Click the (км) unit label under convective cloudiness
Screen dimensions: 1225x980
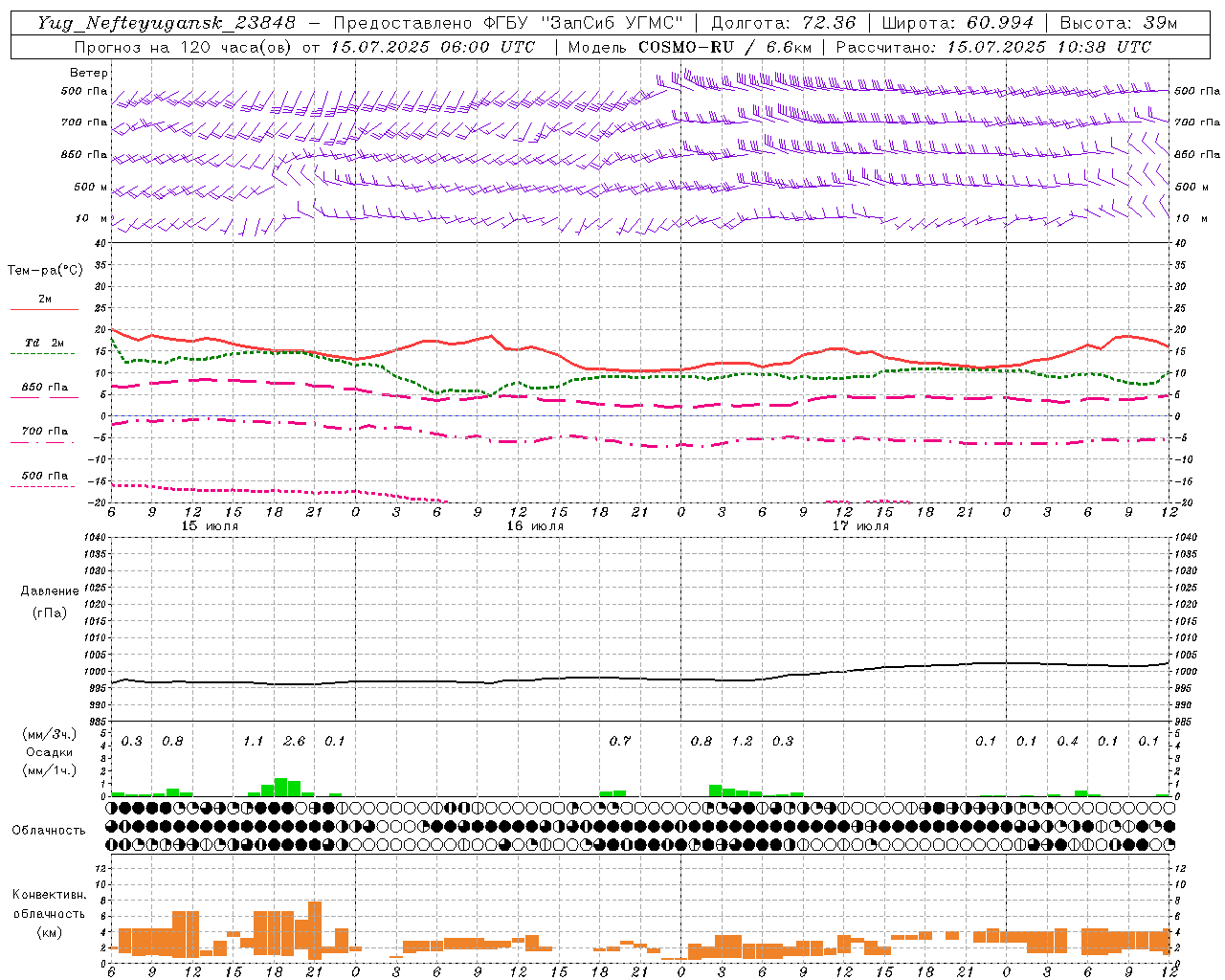(x=49, y=931)
